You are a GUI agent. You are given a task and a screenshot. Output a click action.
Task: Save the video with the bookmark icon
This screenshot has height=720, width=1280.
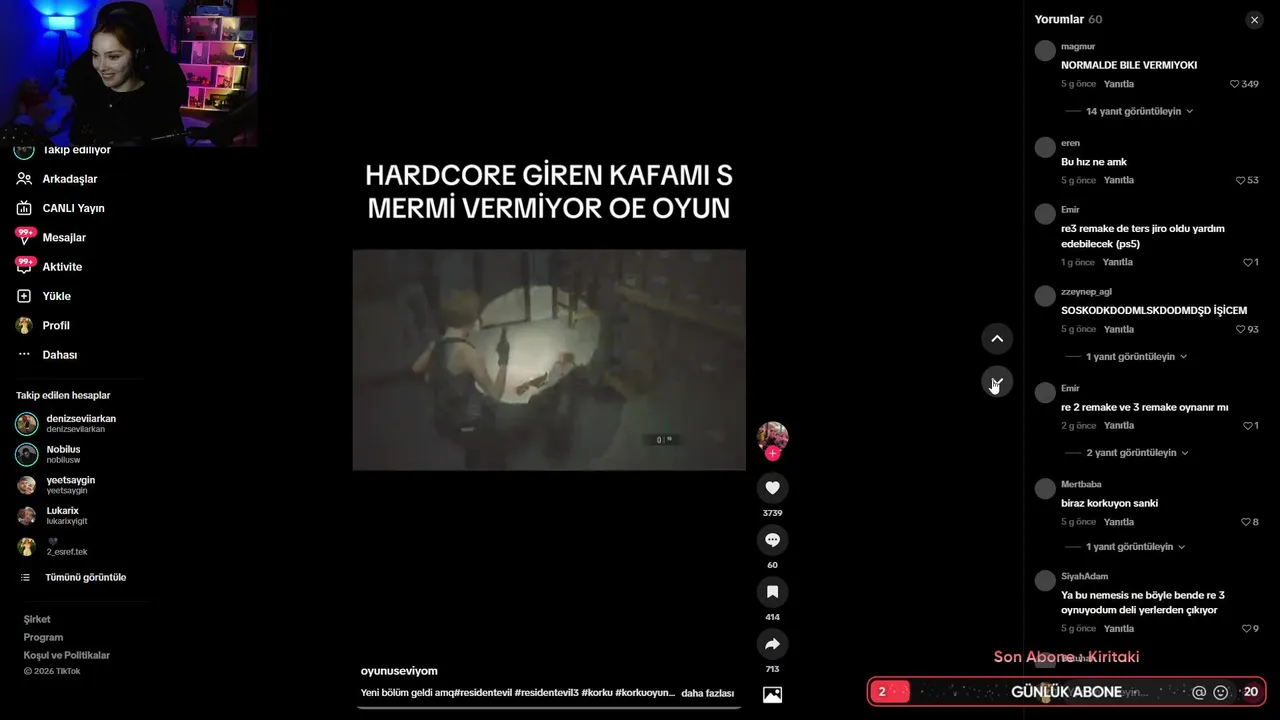[x=772, y=592]
